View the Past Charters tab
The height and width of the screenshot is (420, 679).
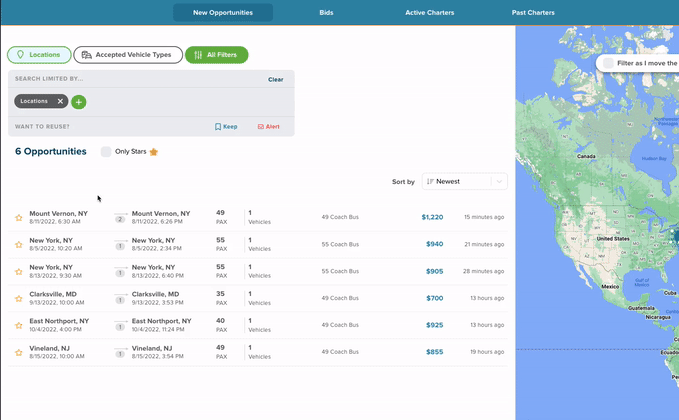(x=533, y=13)
